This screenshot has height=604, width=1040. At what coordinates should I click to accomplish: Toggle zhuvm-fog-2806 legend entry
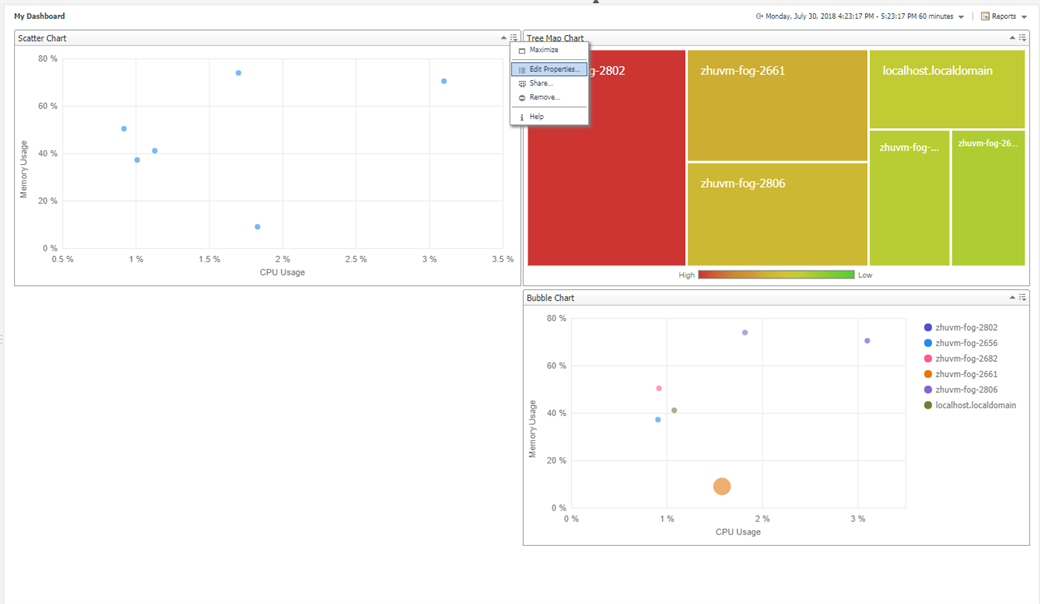click(x=960, y=390)
